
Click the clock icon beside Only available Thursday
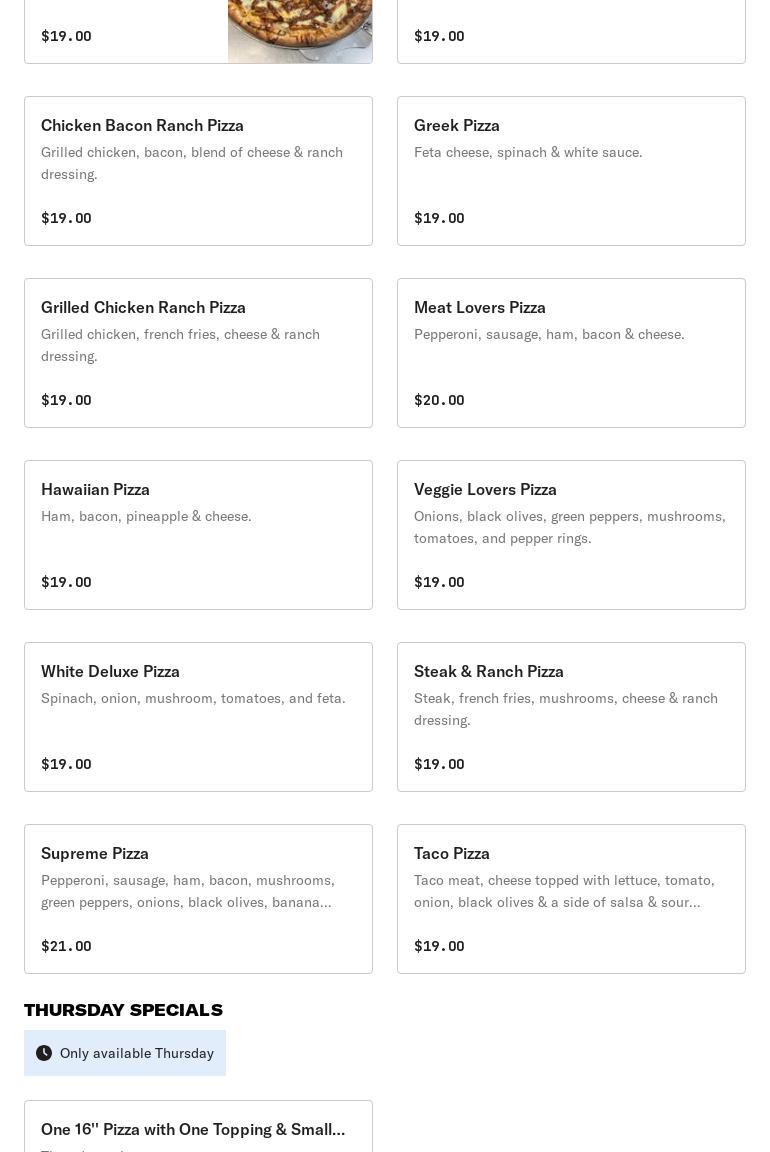[44, 1053]
